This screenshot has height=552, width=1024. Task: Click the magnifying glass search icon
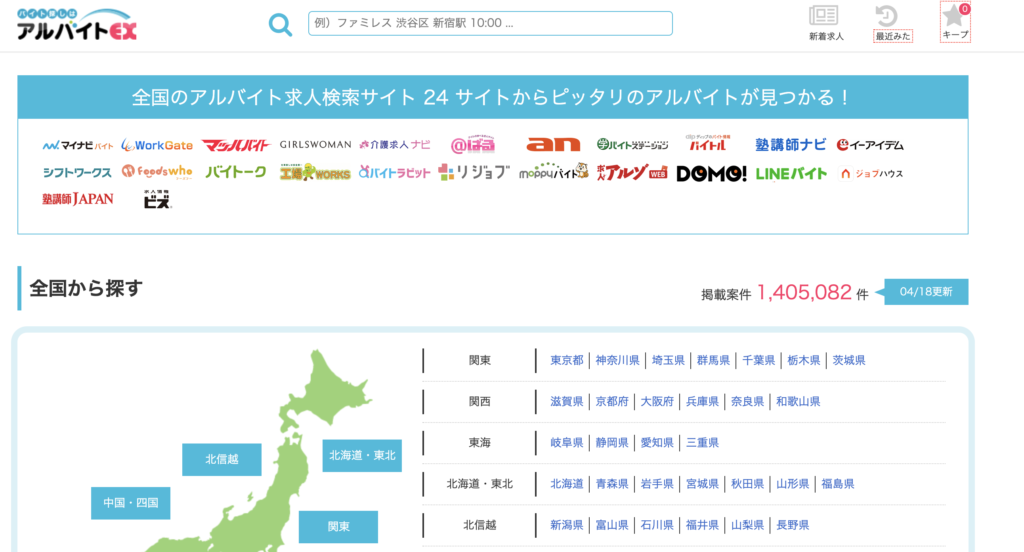[280, 25]
